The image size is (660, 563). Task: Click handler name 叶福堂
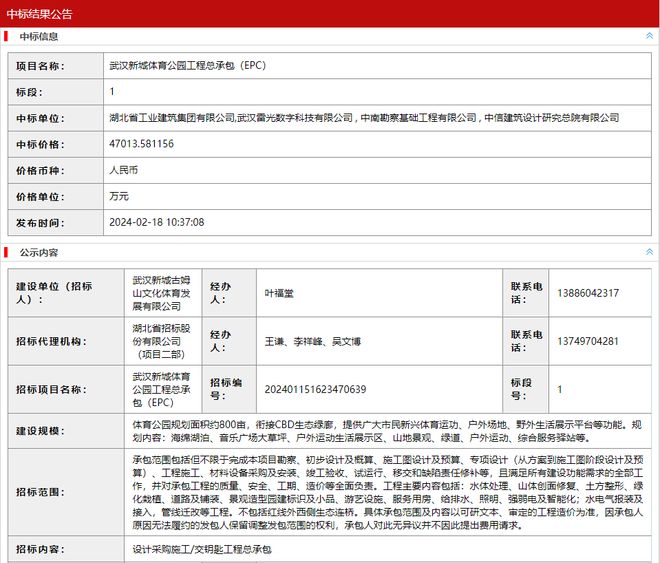click(279, 293)
